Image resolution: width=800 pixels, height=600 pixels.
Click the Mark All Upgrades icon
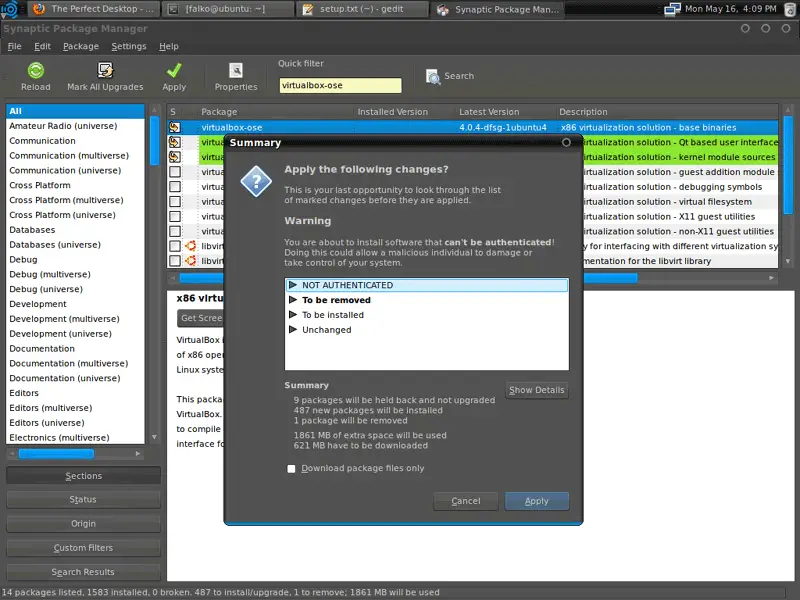(x=105, y=70)
